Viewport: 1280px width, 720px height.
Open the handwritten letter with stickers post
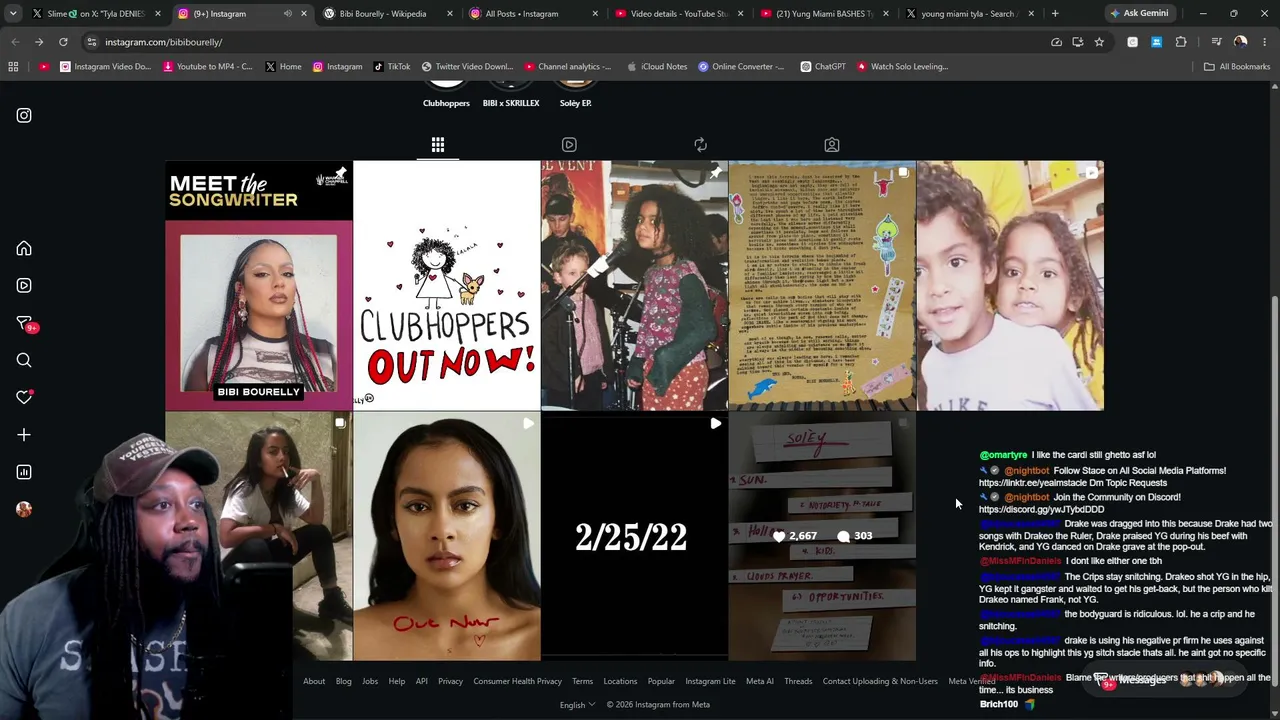tap(822, 285)
